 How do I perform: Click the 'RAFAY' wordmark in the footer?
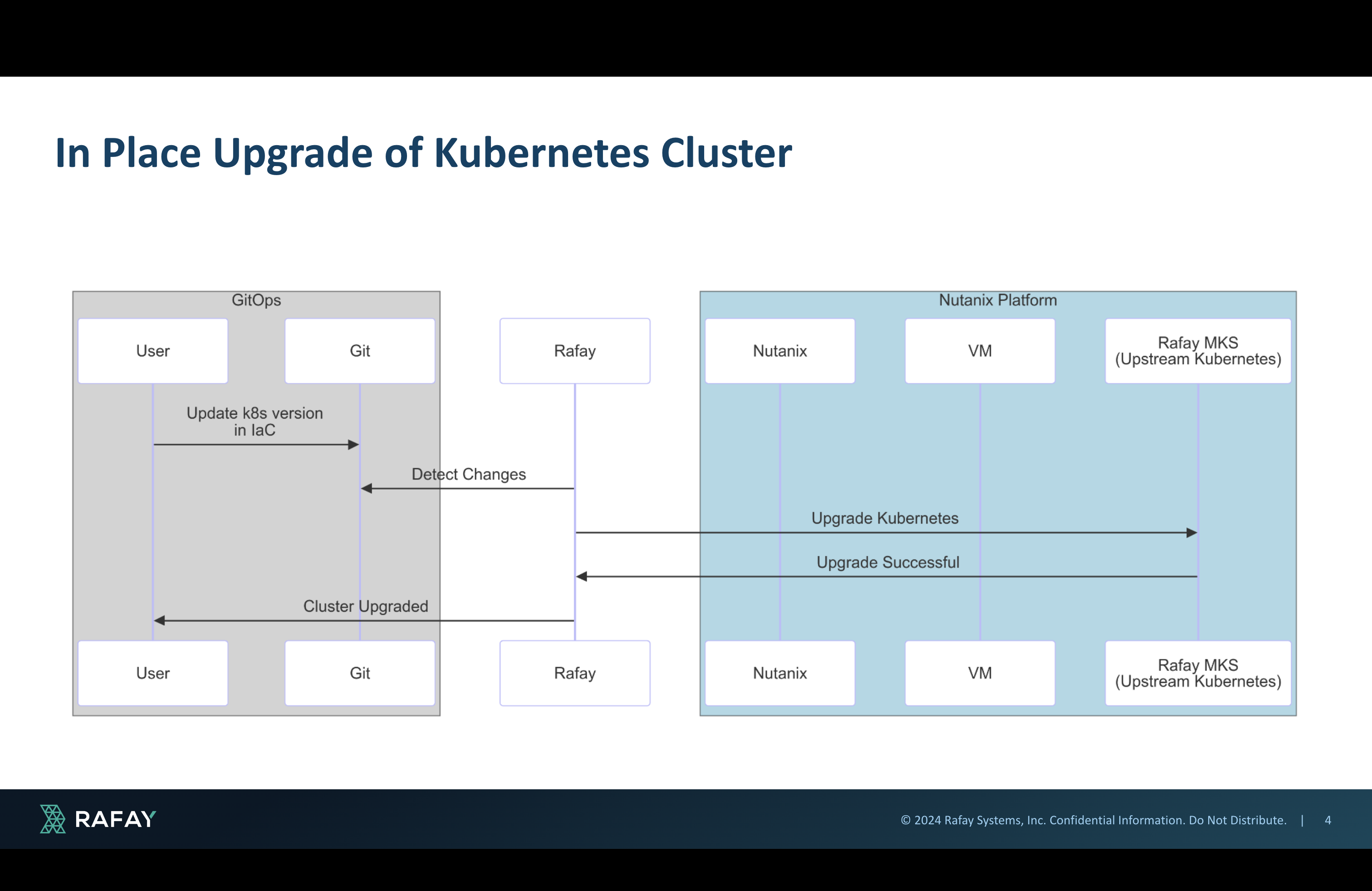click(x=115, y=819)
